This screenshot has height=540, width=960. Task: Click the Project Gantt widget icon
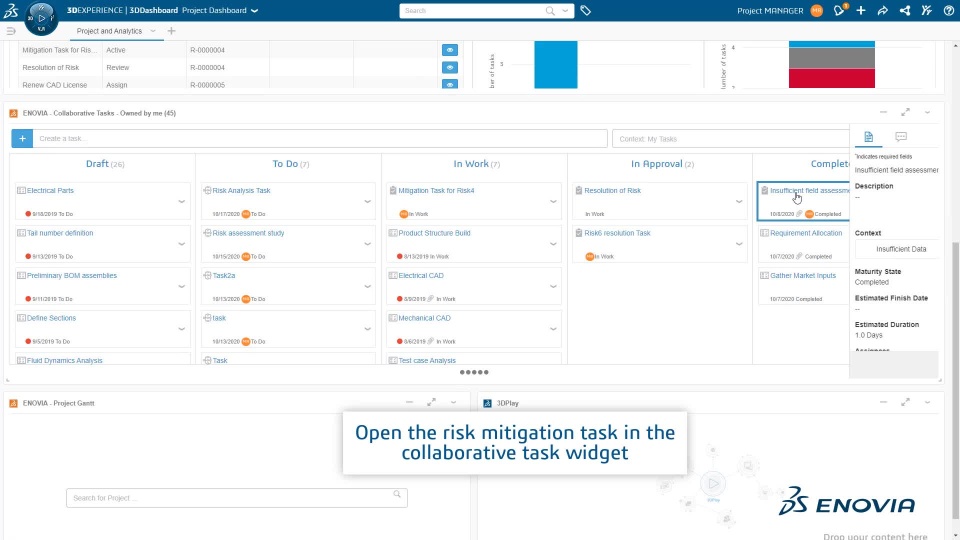(x=13, y=403)
